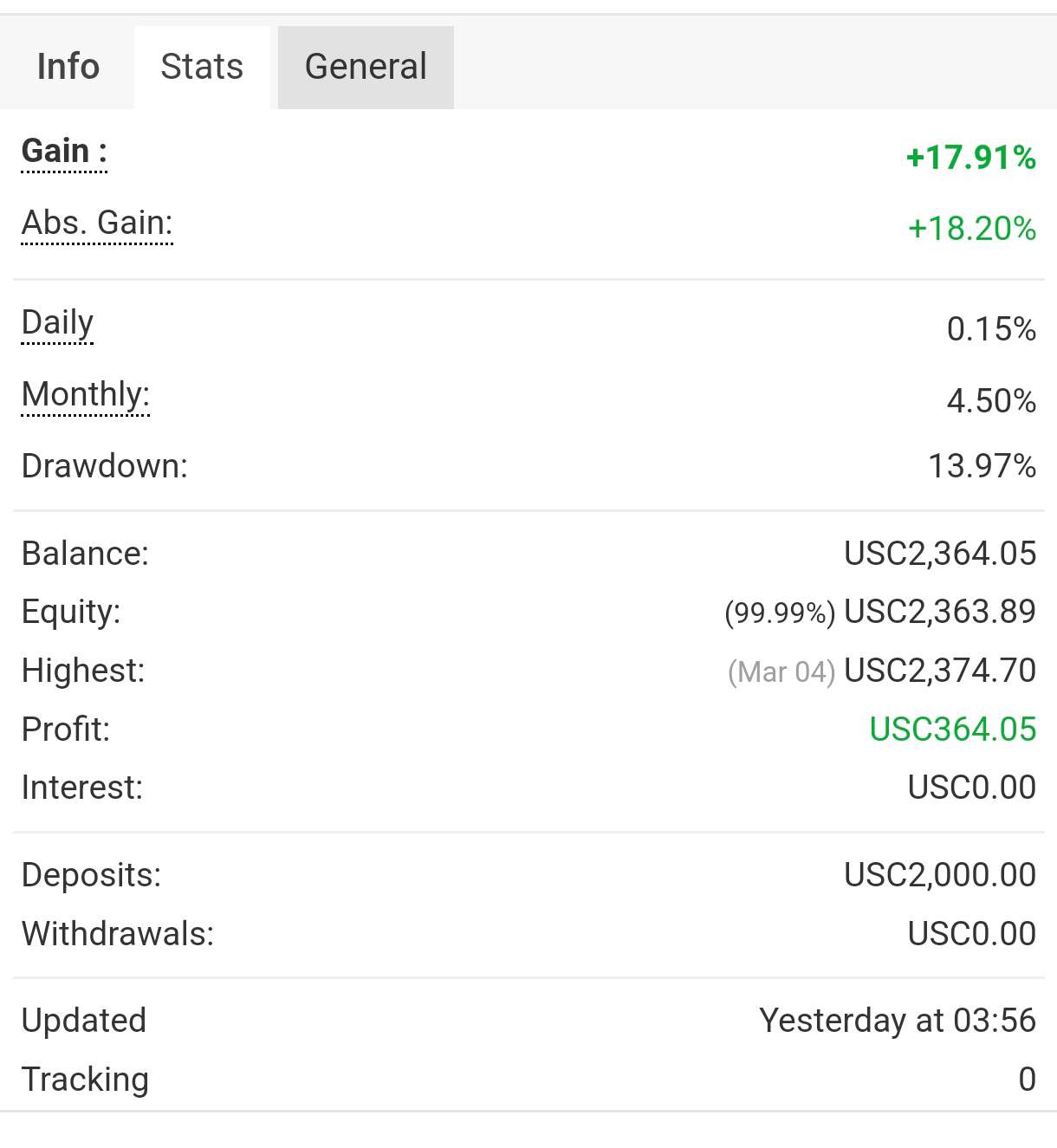Open the General tab
1057x1148 pixels.
(x=366, y=67)
